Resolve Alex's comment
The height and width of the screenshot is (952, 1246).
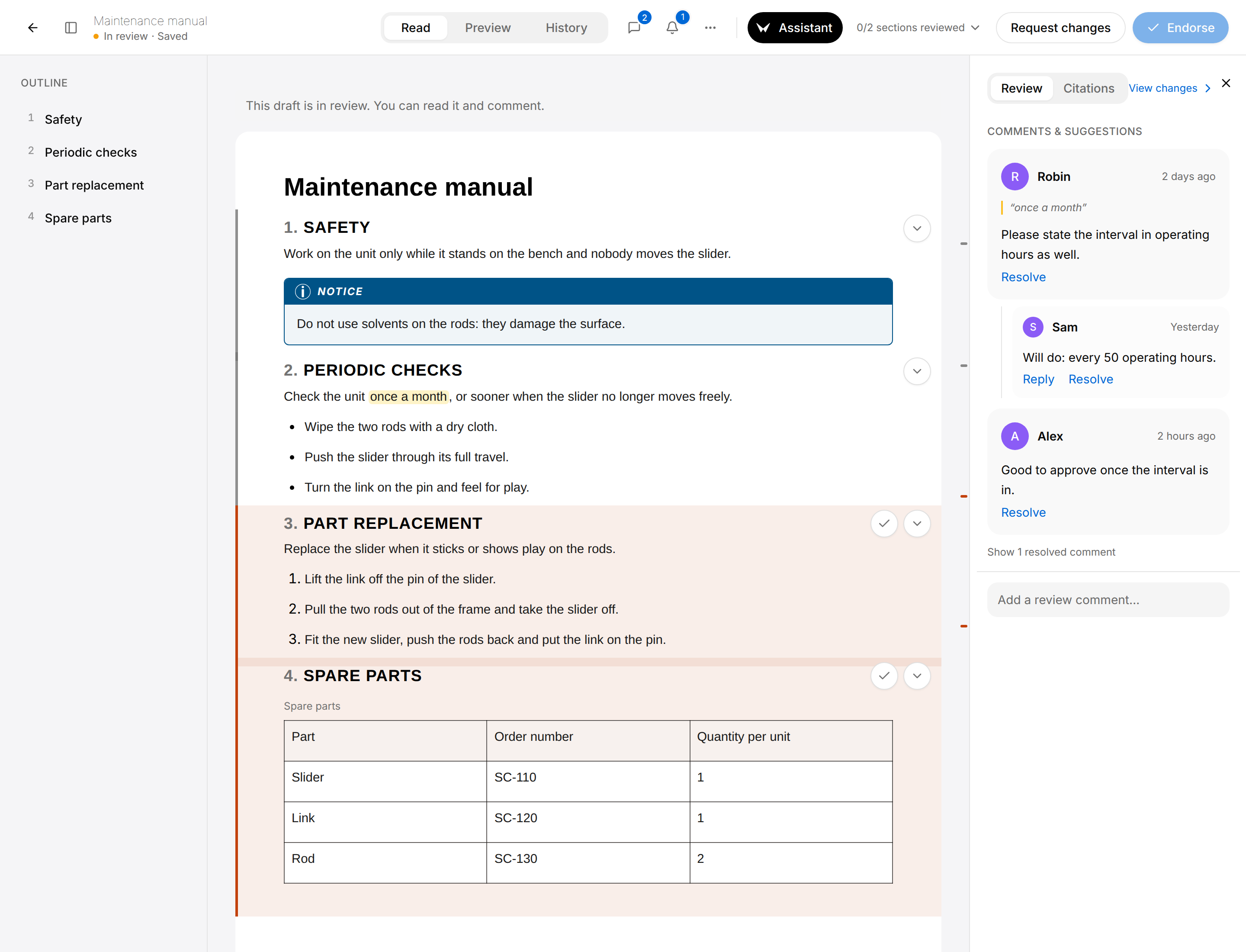coord(1023,512)
